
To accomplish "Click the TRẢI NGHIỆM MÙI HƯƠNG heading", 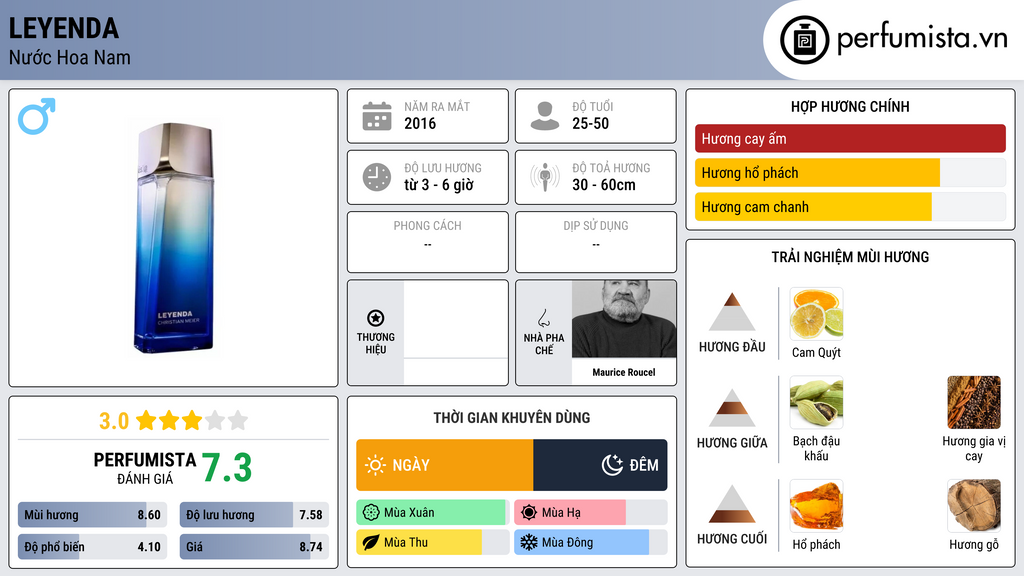I will (850, 257).
